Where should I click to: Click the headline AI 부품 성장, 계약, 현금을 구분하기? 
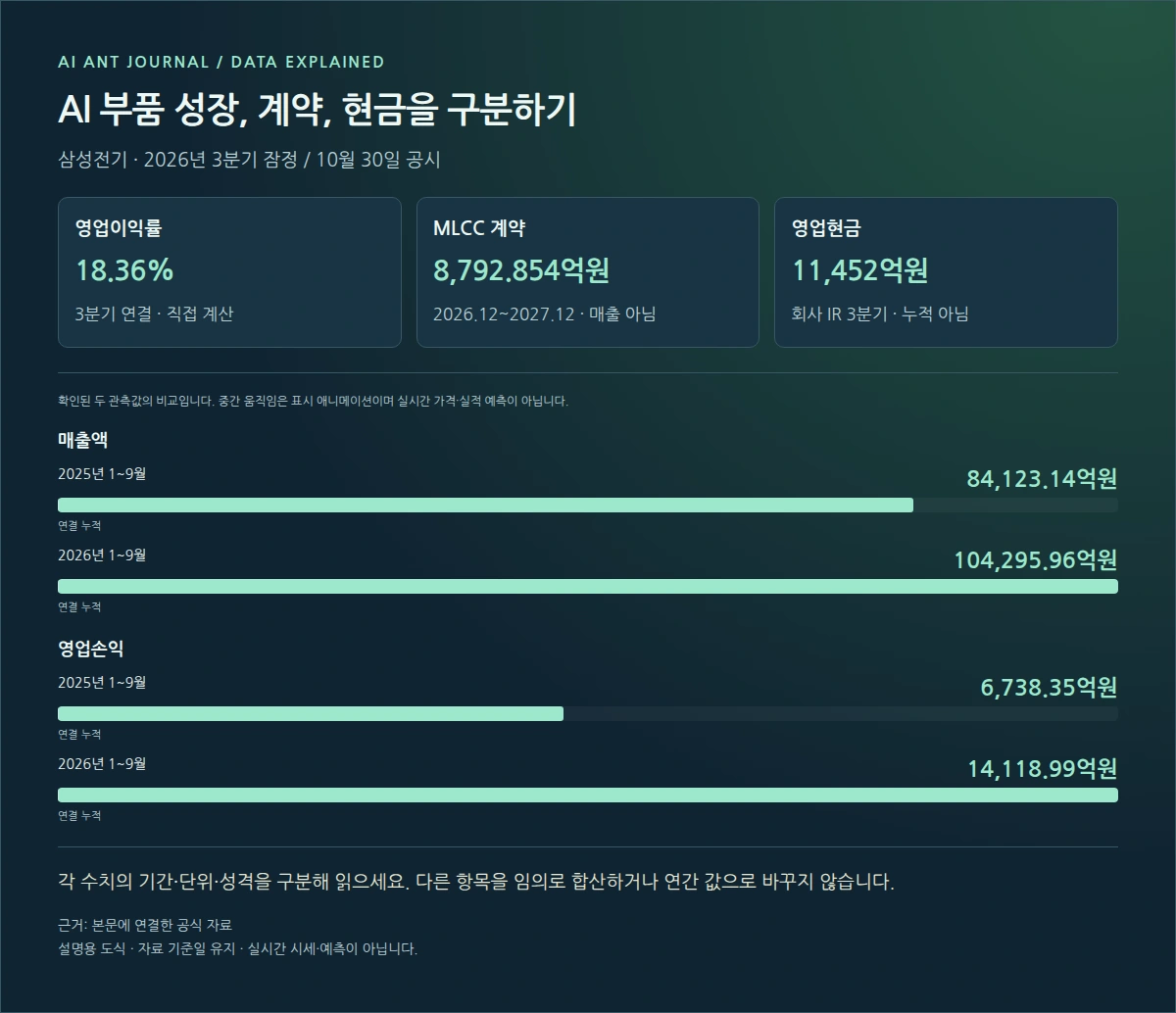[x=317, y=110]
